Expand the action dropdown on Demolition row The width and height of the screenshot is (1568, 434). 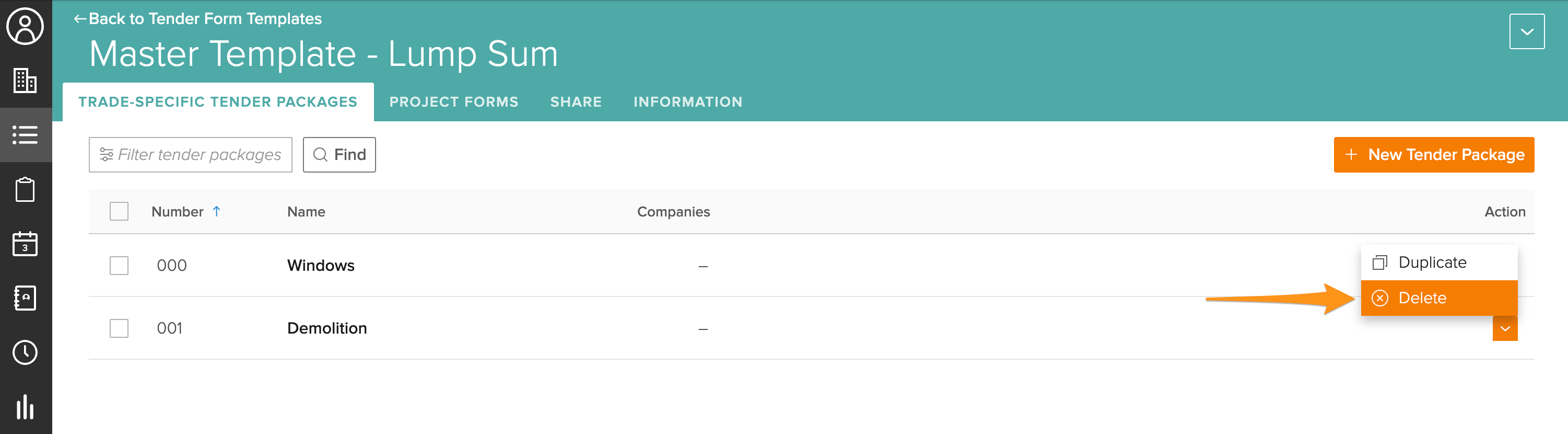tap(1506, 328)
